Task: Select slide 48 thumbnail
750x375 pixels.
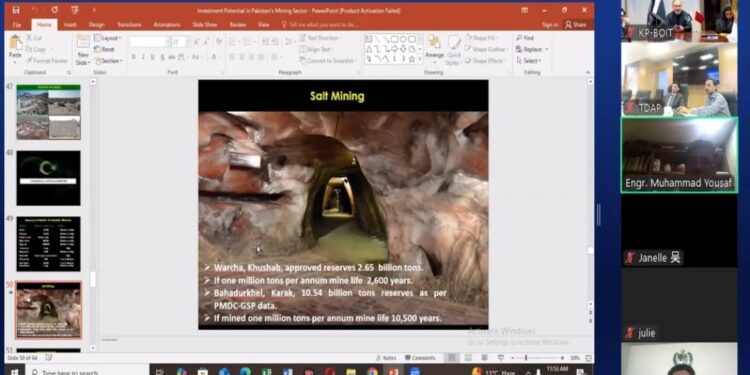Action: [x=48, y=178]
